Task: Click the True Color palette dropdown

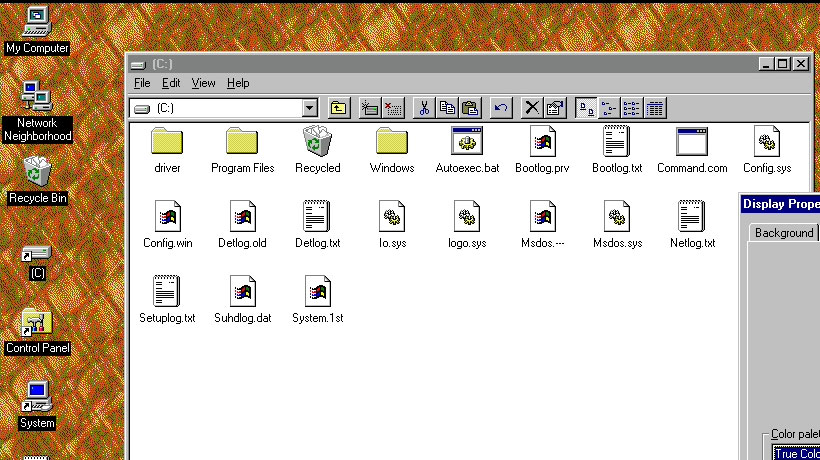Action: point(796,453)
